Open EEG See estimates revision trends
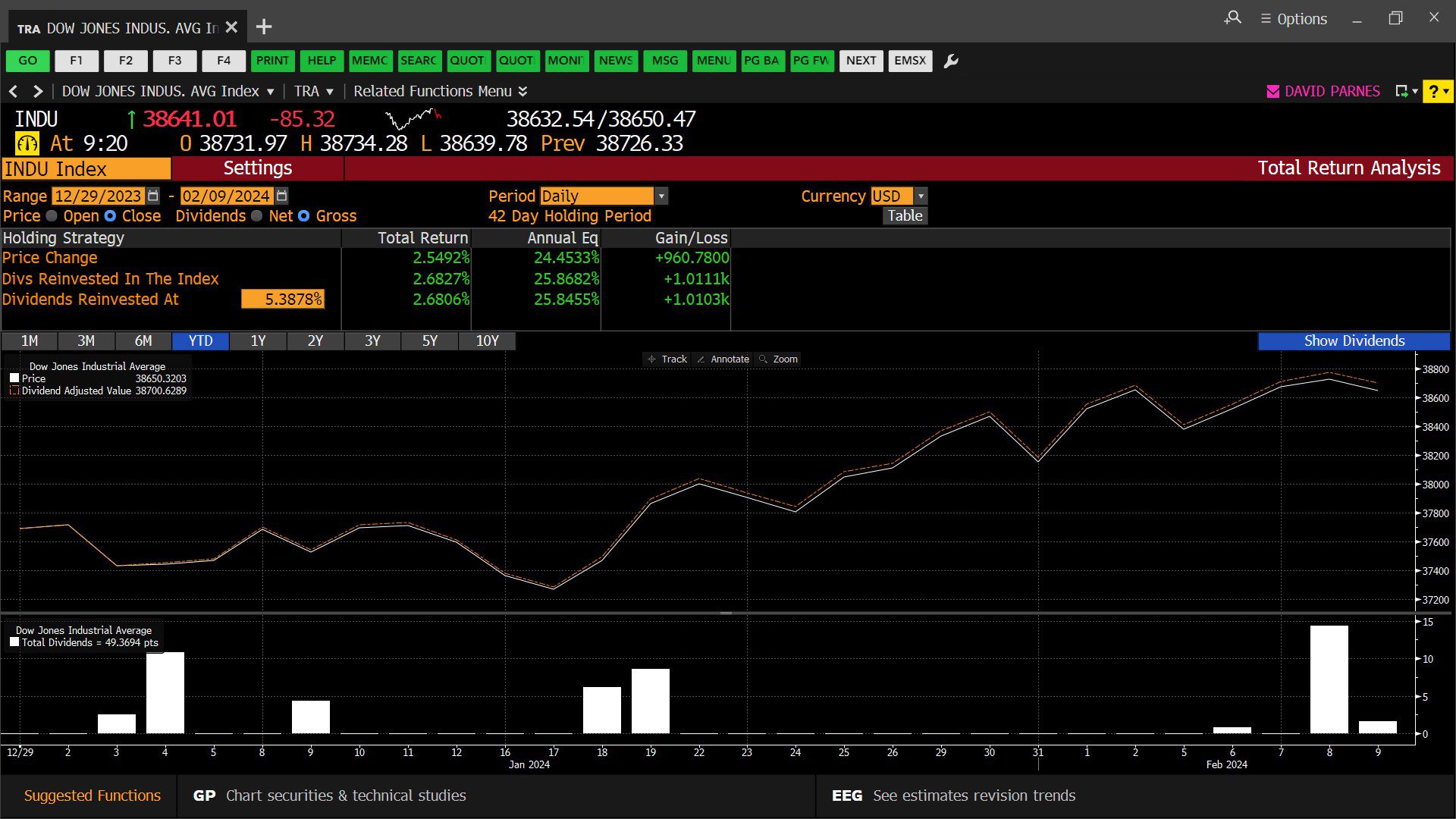This screenshot has height=819, width=1456. 953,795
